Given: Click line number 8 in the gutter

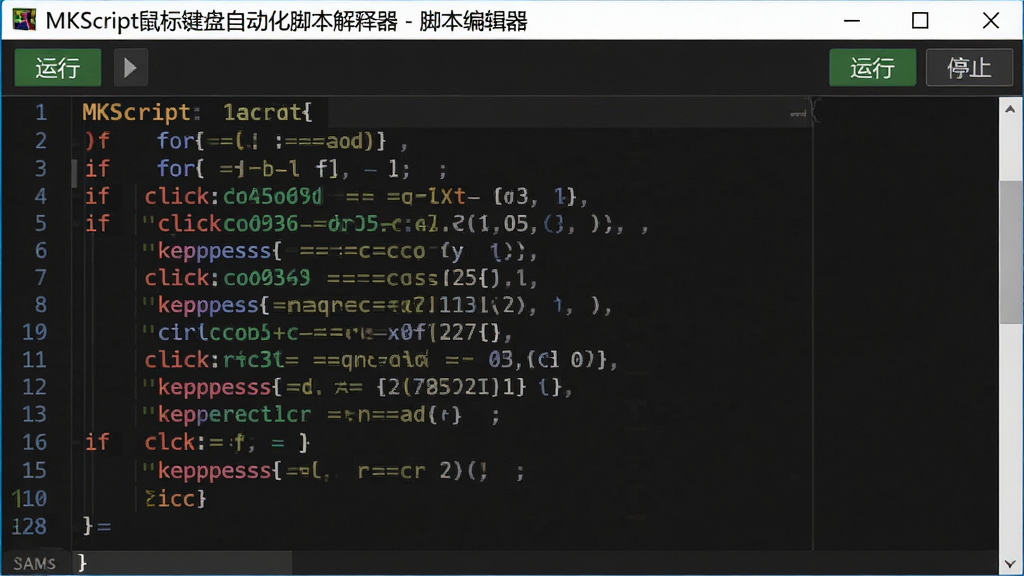Looking at the screenshot, I should (41, 305).
